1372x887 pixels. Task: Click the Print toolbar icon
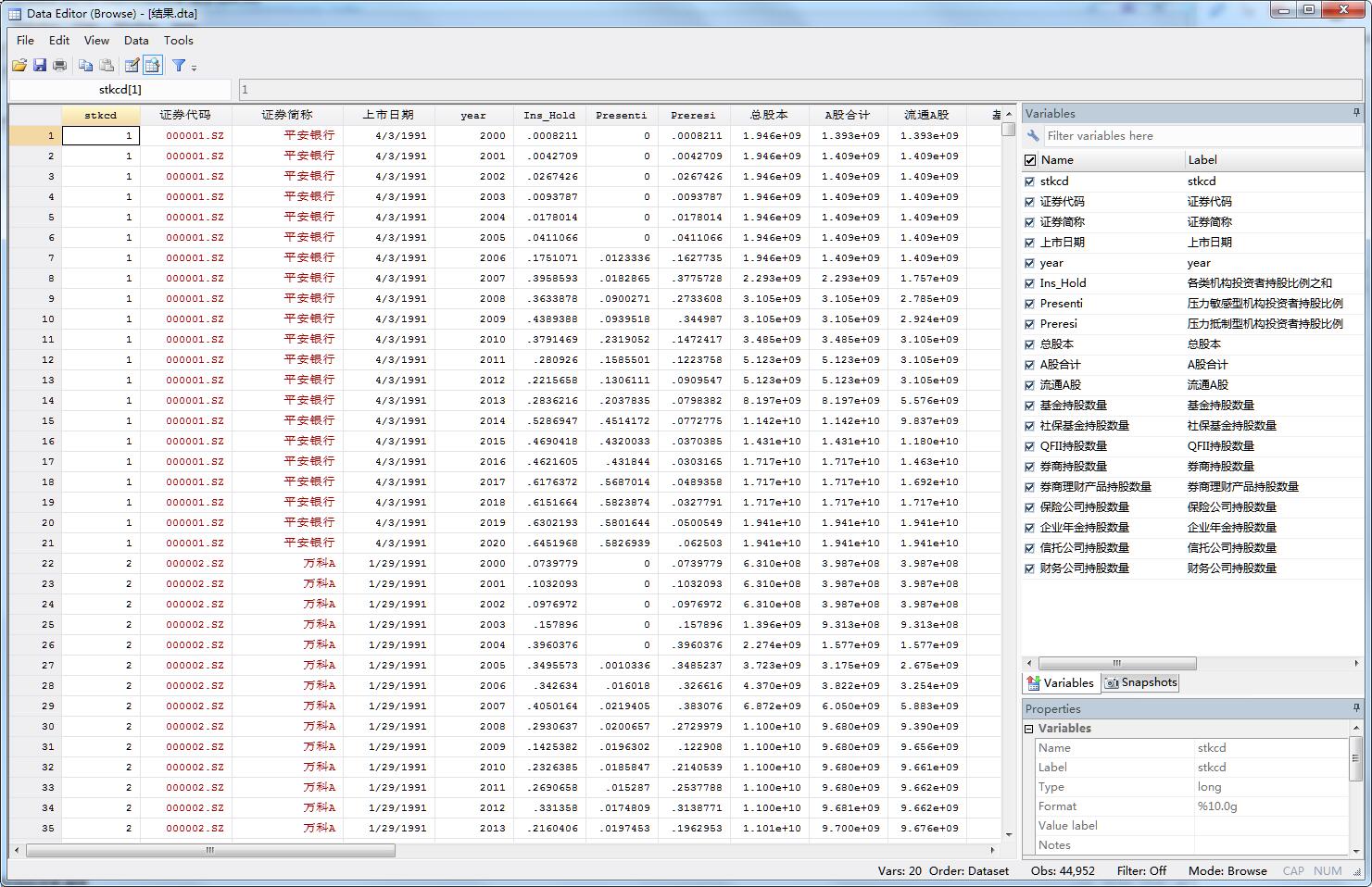[x=60, y=65]
